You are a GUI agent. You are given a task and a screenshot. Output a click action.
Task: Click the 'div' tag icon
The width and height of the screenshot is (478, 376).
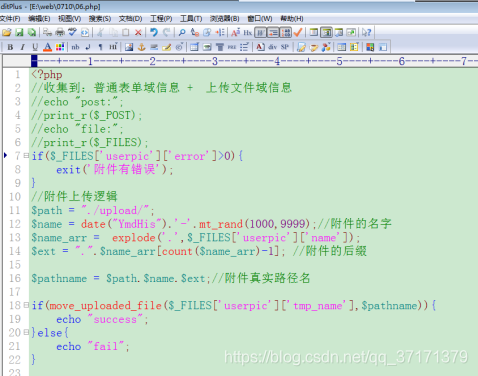coord(273,47)
